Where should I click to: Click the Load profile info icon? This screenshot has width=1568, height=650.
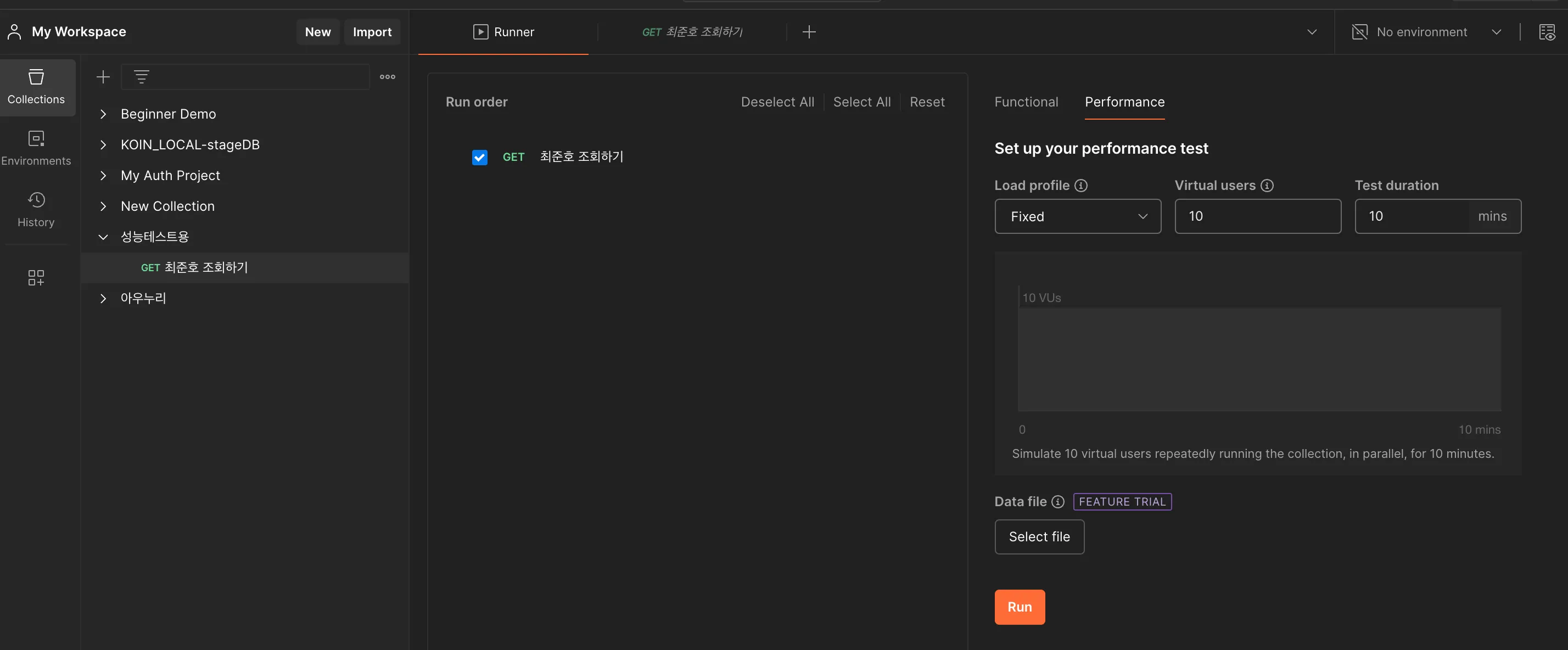coord(1080,186)
